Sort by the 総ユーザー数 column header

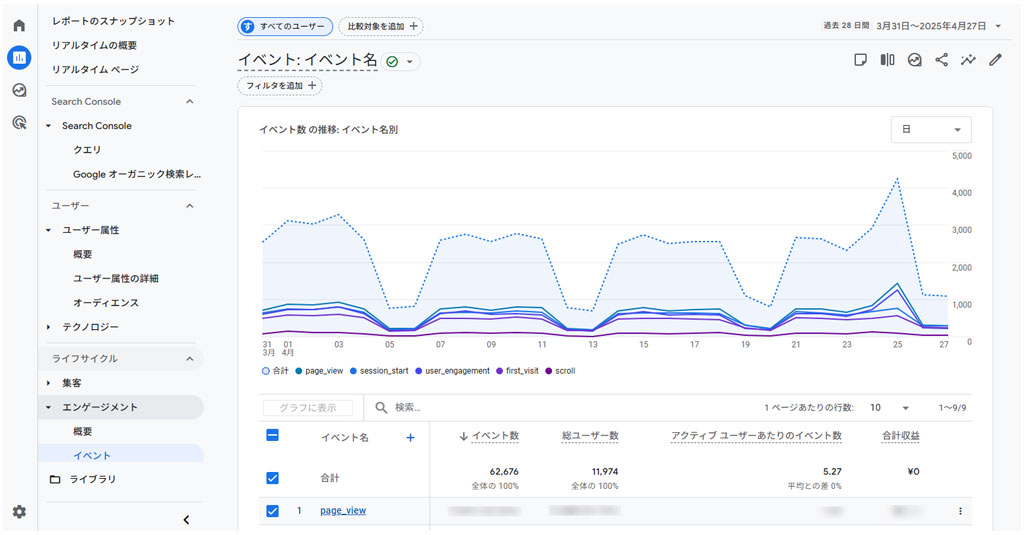[x=590, y=436]
